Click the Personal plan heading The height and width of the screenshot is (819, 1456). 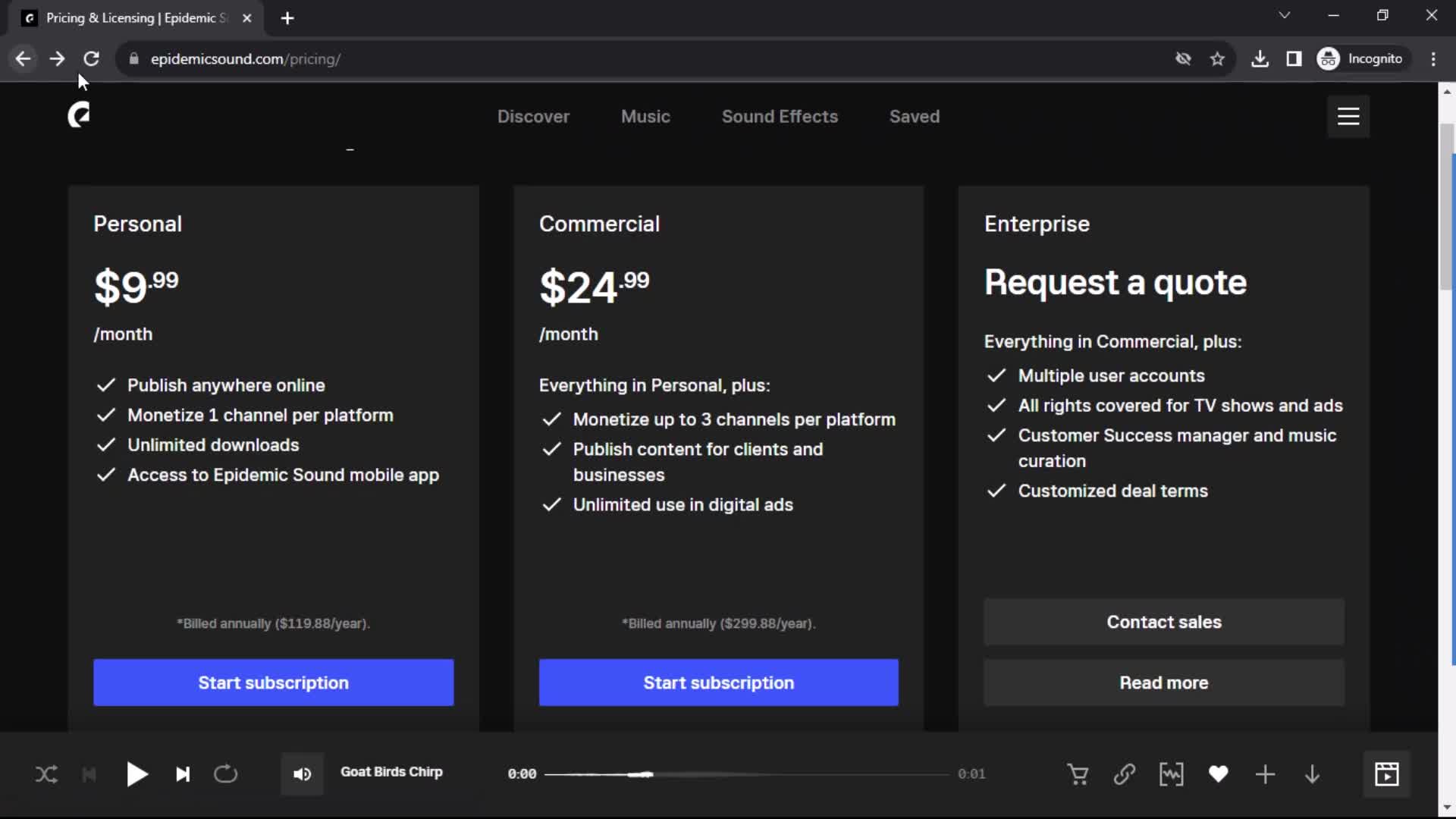point(137,224)
